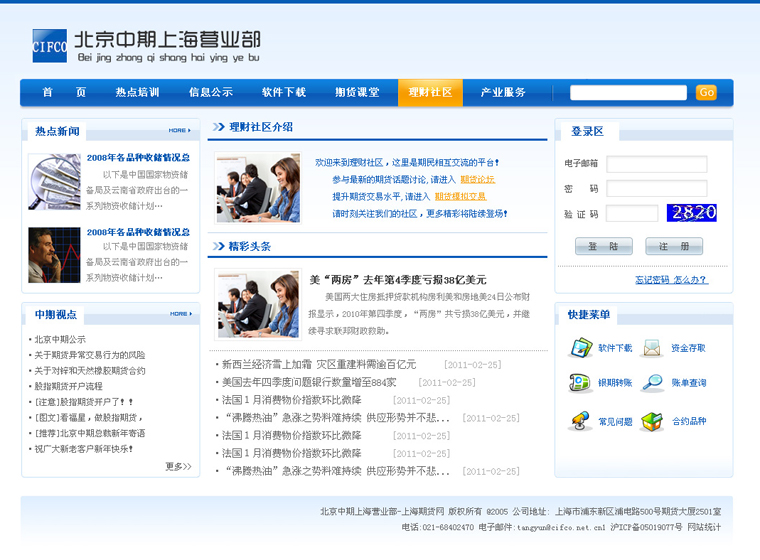The width and height of the screenshot is (760, 560).
Task: Open the 资金存取 envelope icon
Action: (652, 348)
